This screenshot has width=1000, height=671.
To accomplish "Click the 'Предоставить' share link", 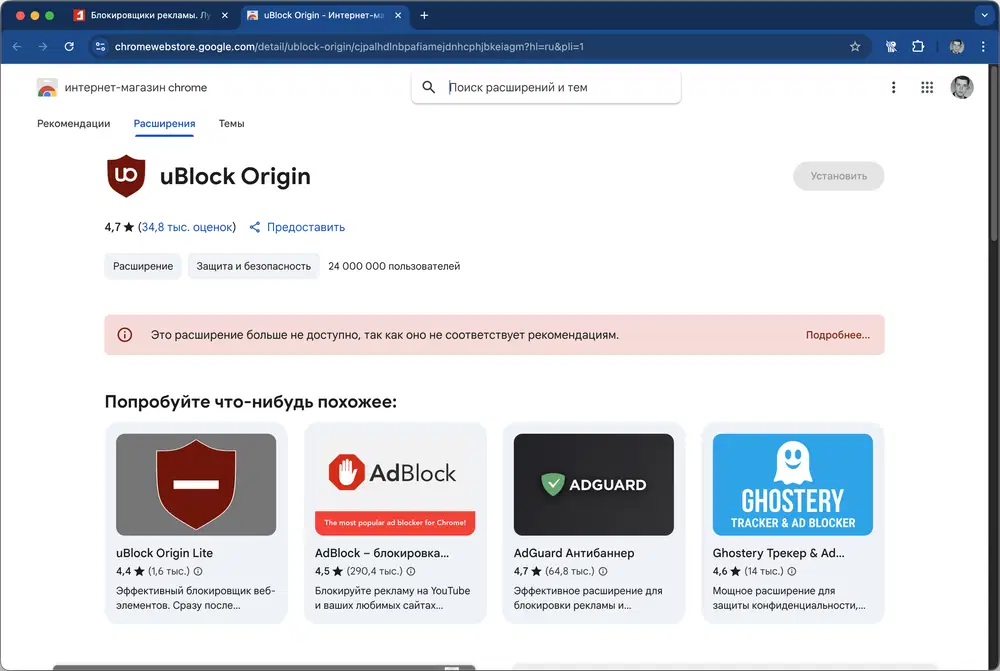I will [x=297, y=227].
